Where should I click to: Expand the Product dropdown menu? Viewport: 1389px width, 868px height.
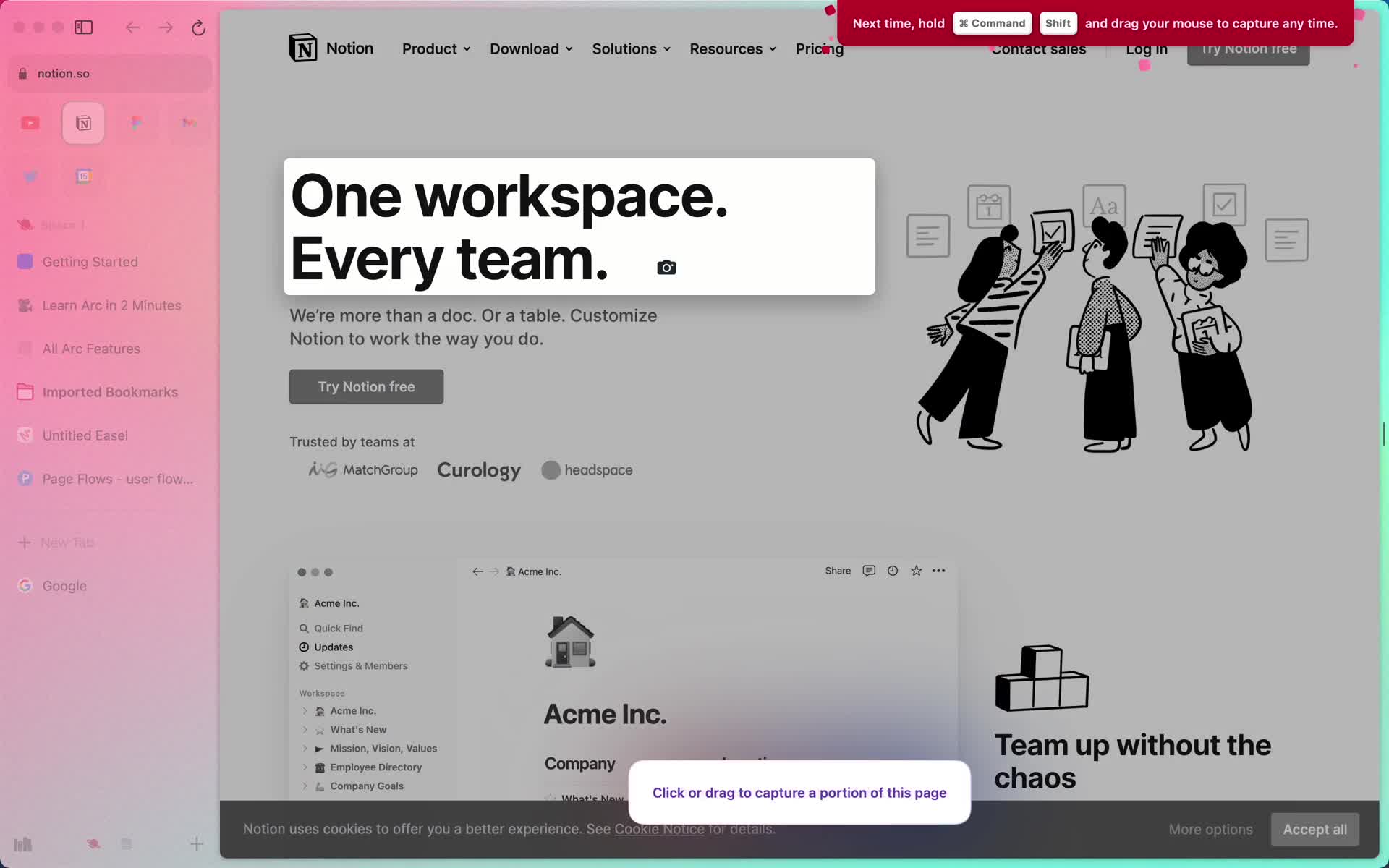(x=436, y=48)
